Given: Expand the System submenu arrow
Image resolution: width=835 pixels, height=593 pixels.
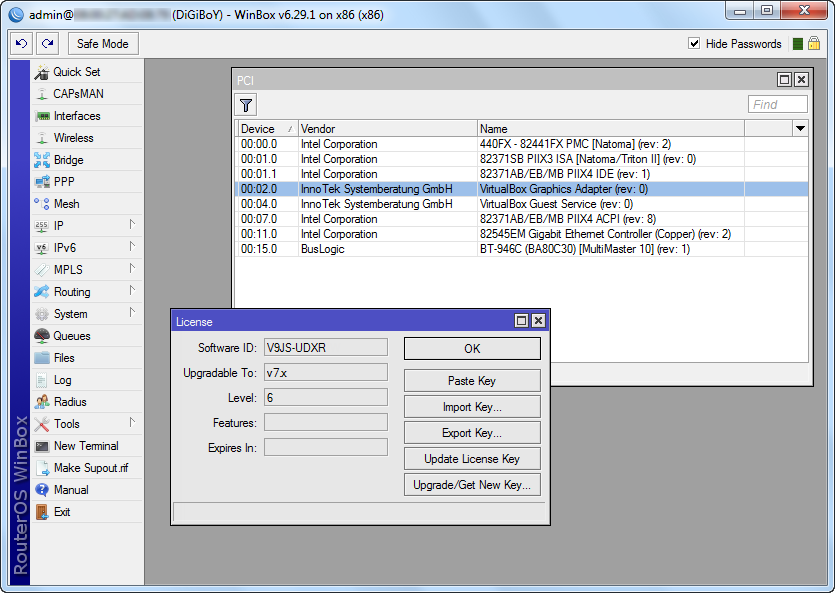Looking at the screenshot, I should (132, 312).
